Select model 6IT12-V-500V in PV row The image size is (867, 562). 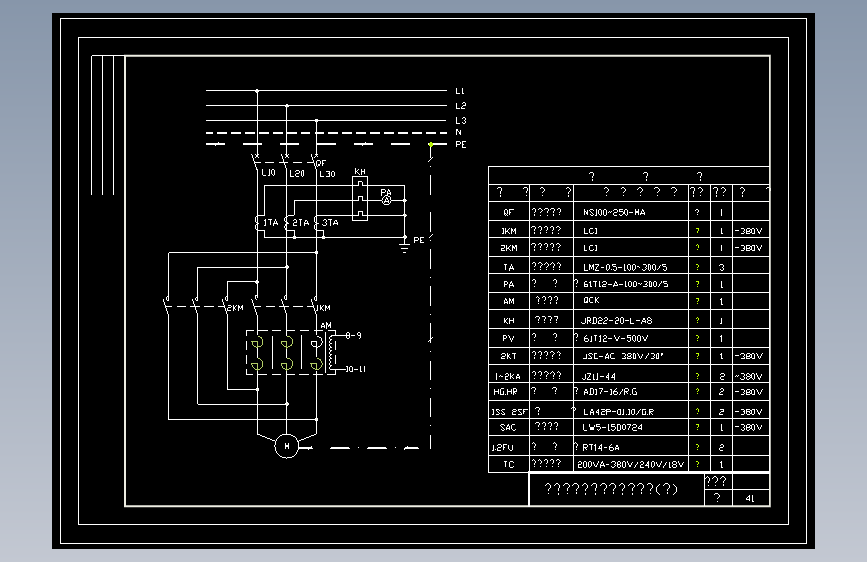[615, 339]
